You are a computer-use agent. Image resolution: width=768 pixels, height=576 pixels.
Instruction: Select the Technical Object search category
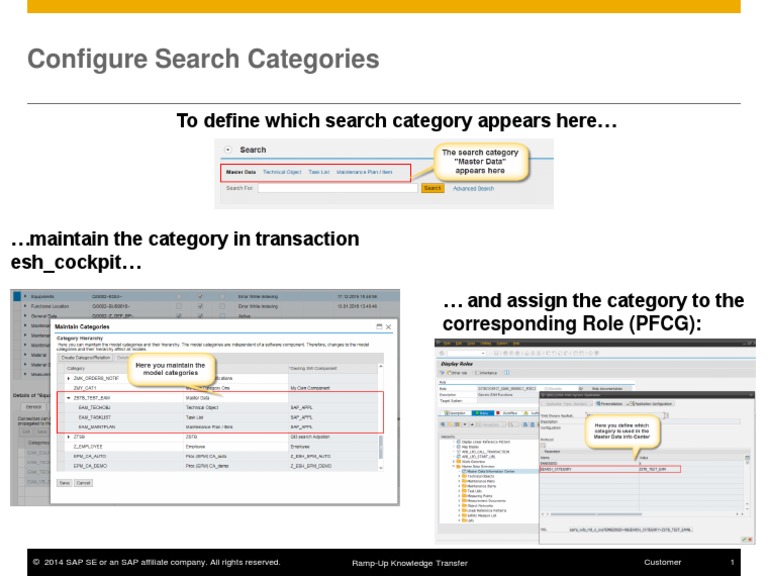coord(282,172)
